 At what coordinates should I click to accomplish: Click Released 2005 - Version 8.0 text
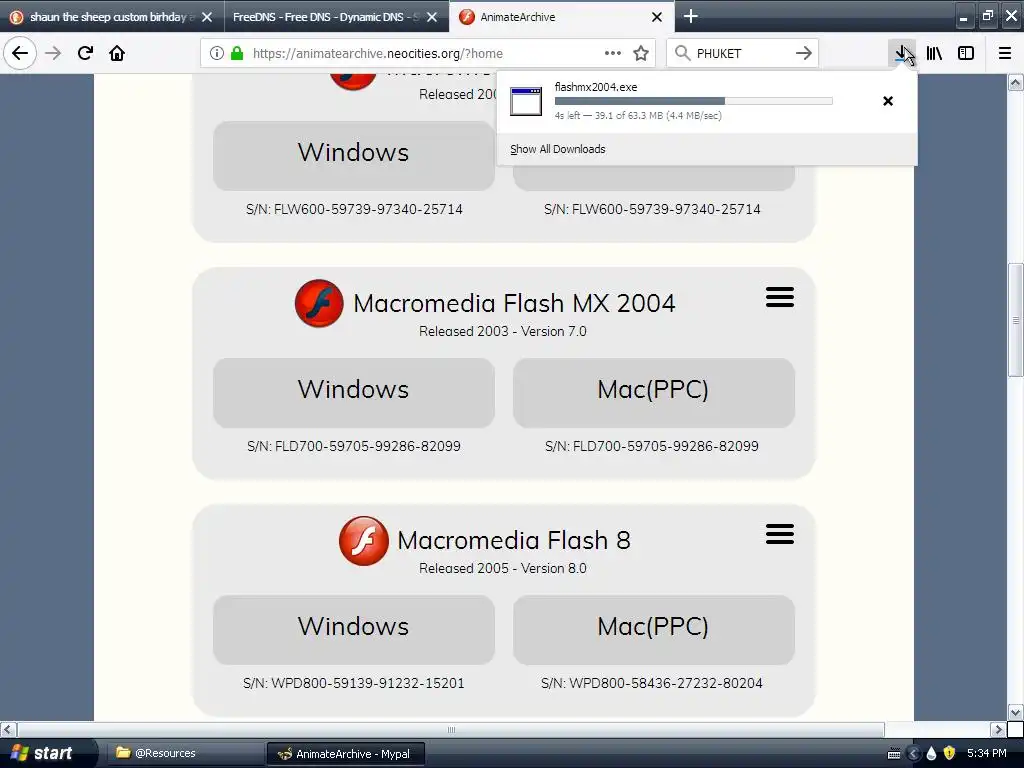point(503,568)
